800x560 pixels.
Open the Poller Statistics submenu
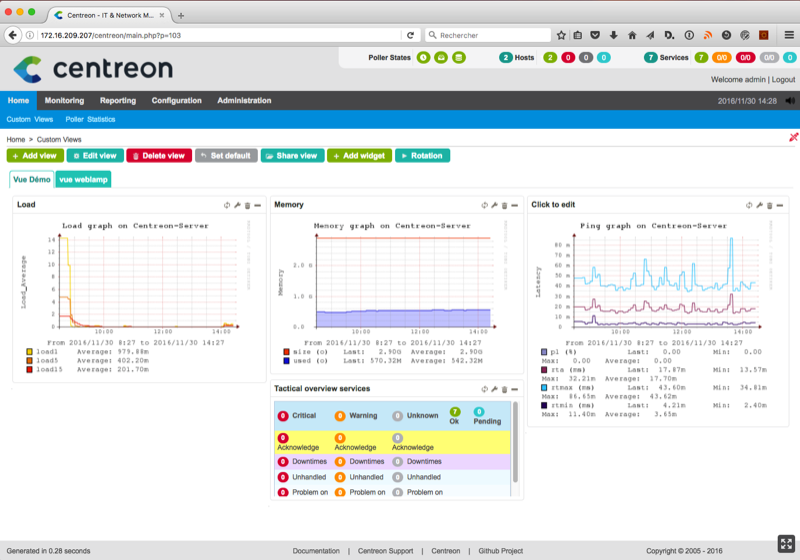click(90, 119)
